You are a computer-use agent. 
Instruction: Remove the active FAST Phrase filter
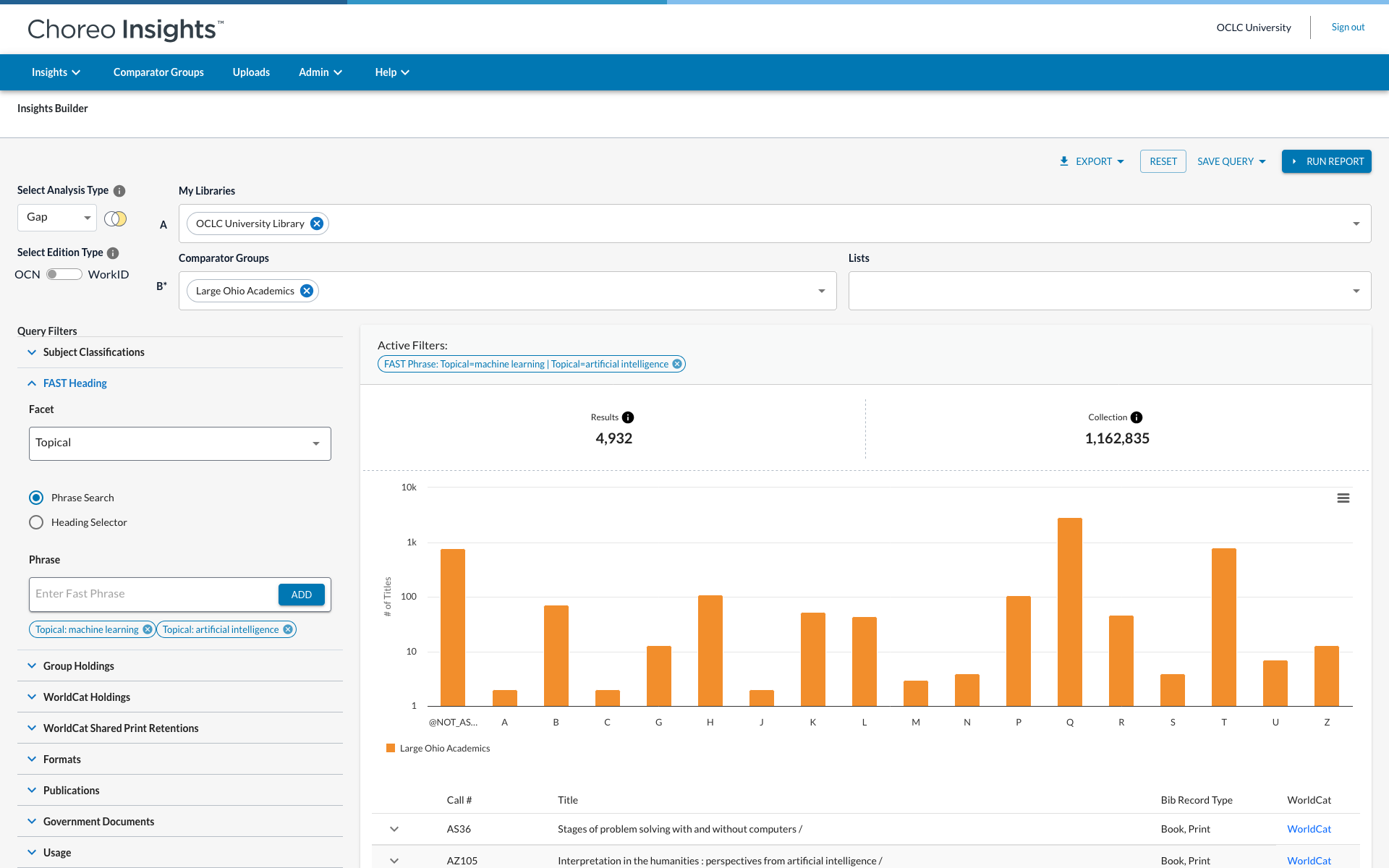677,364
